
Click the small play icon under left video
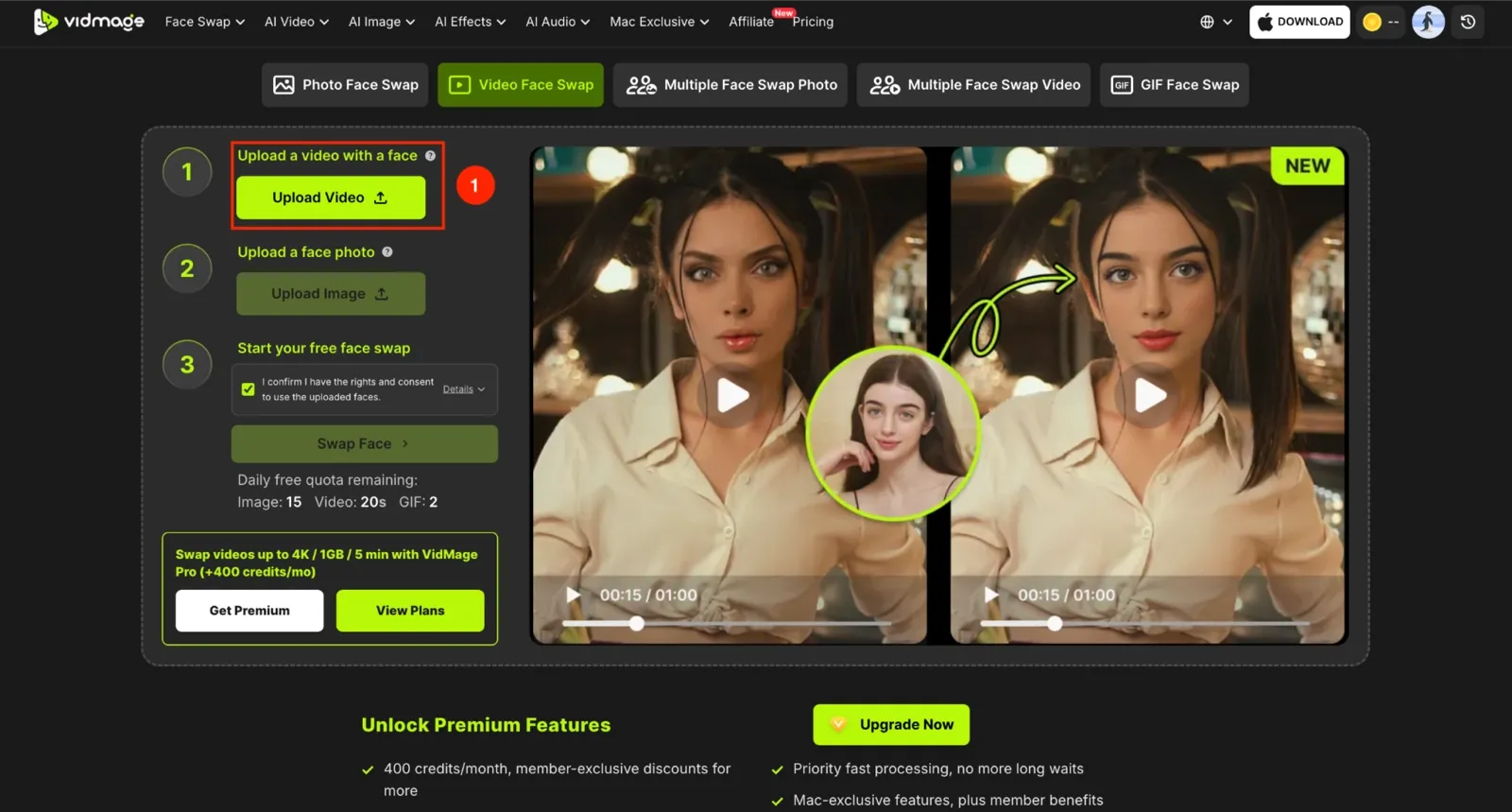[573, 595]
